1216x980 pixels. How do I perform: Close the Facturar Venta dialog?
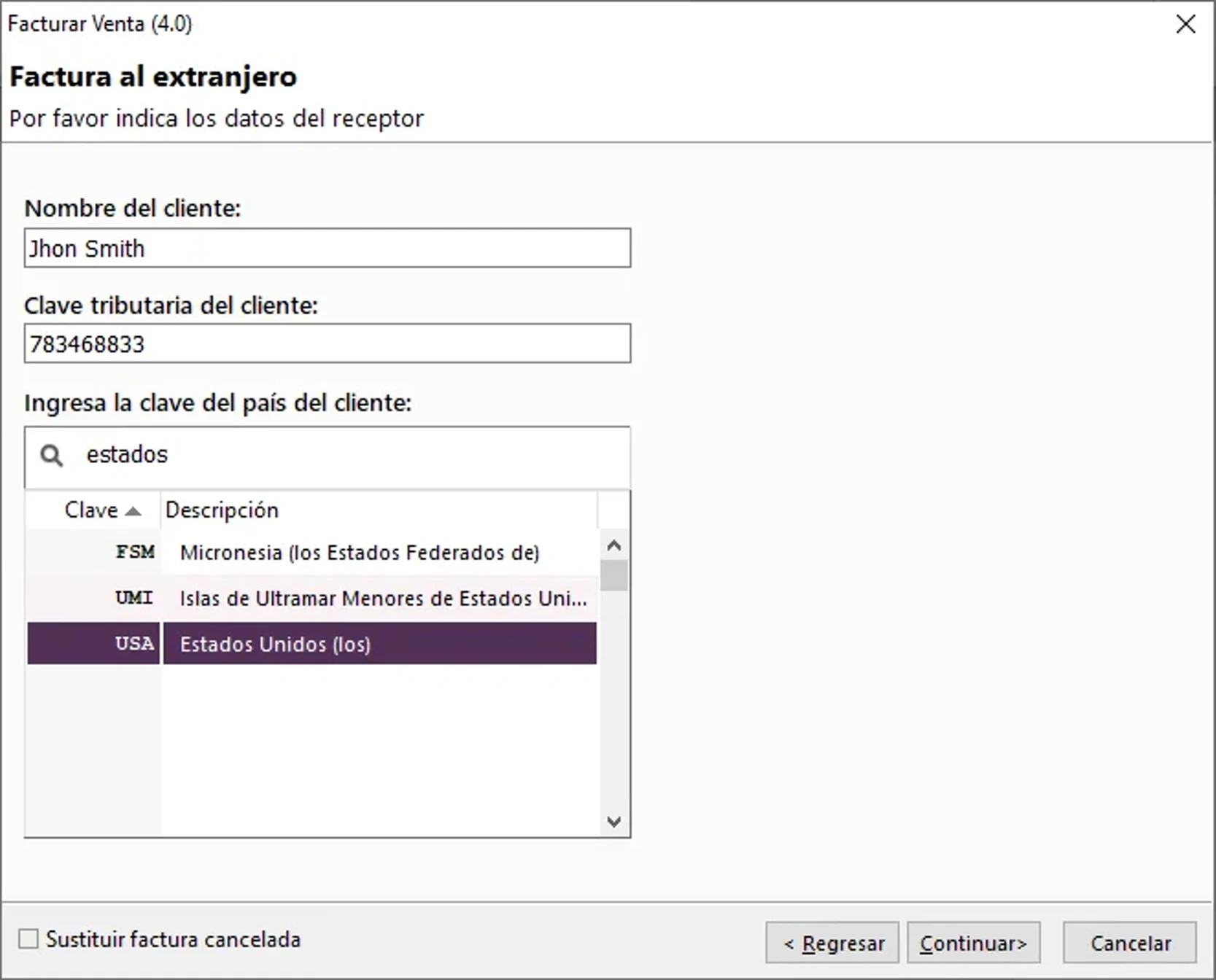[x=1185, y=24]
